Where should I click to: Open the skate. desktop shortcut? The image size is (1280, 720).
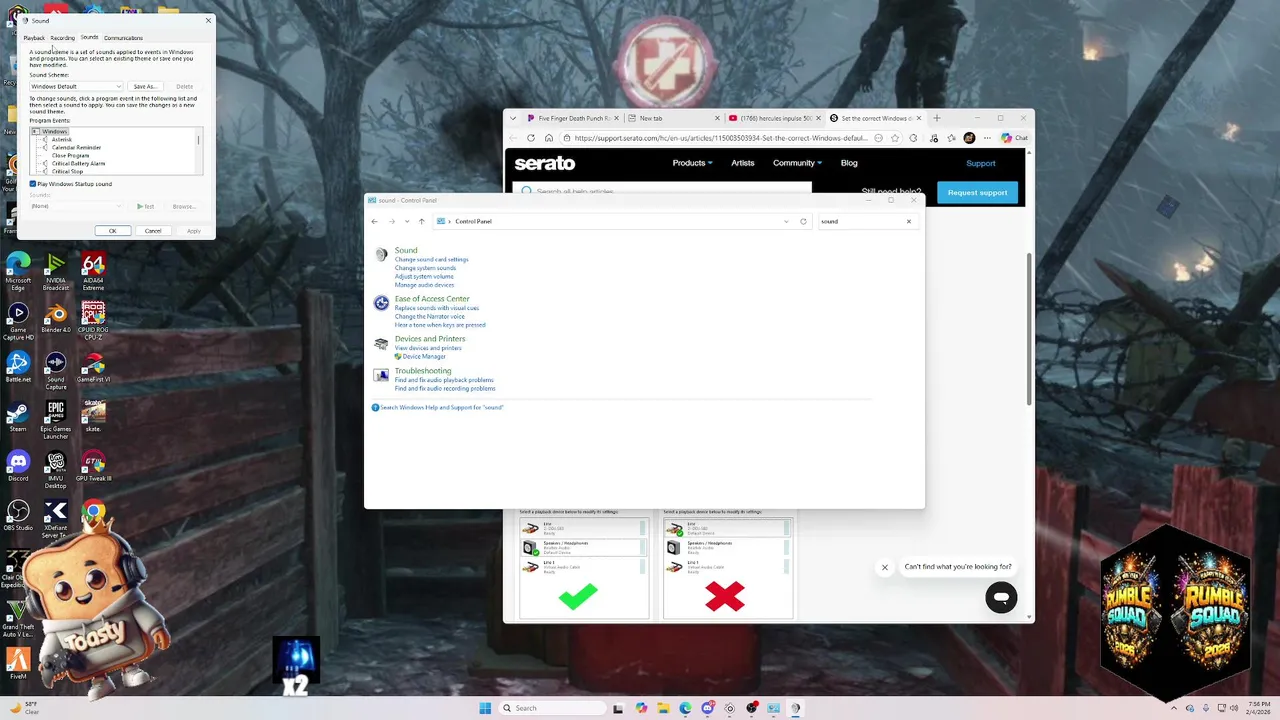93,416
